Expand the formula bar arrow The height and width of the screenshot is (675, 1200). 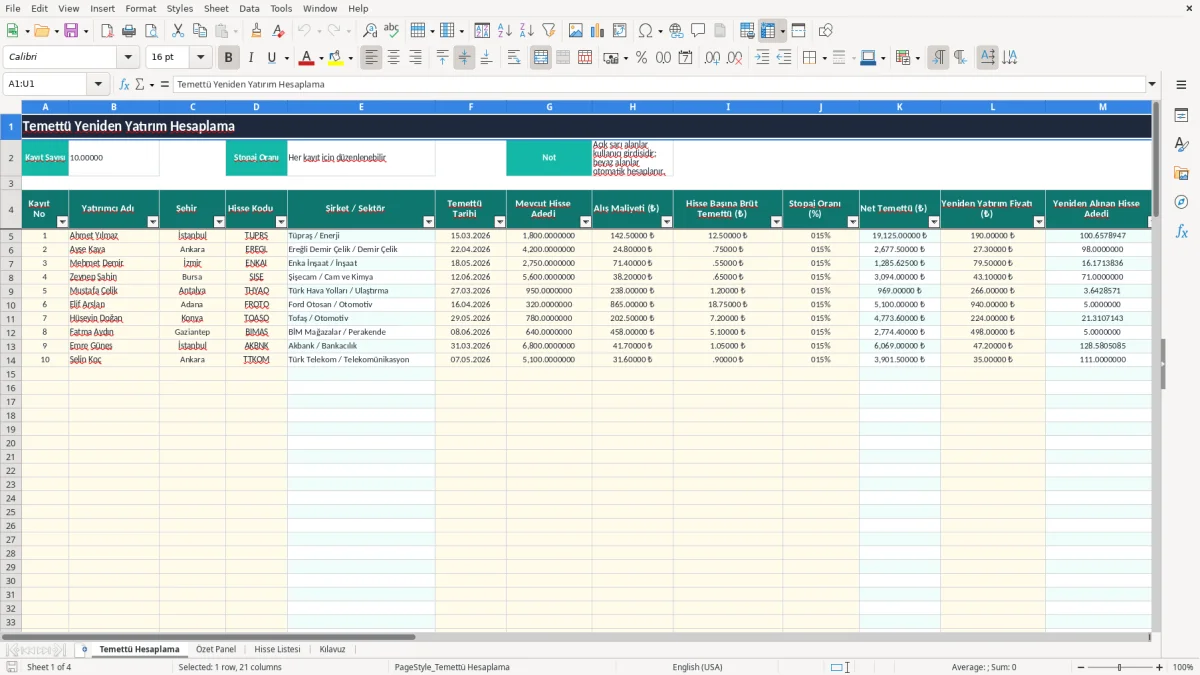pos(1153,84)
